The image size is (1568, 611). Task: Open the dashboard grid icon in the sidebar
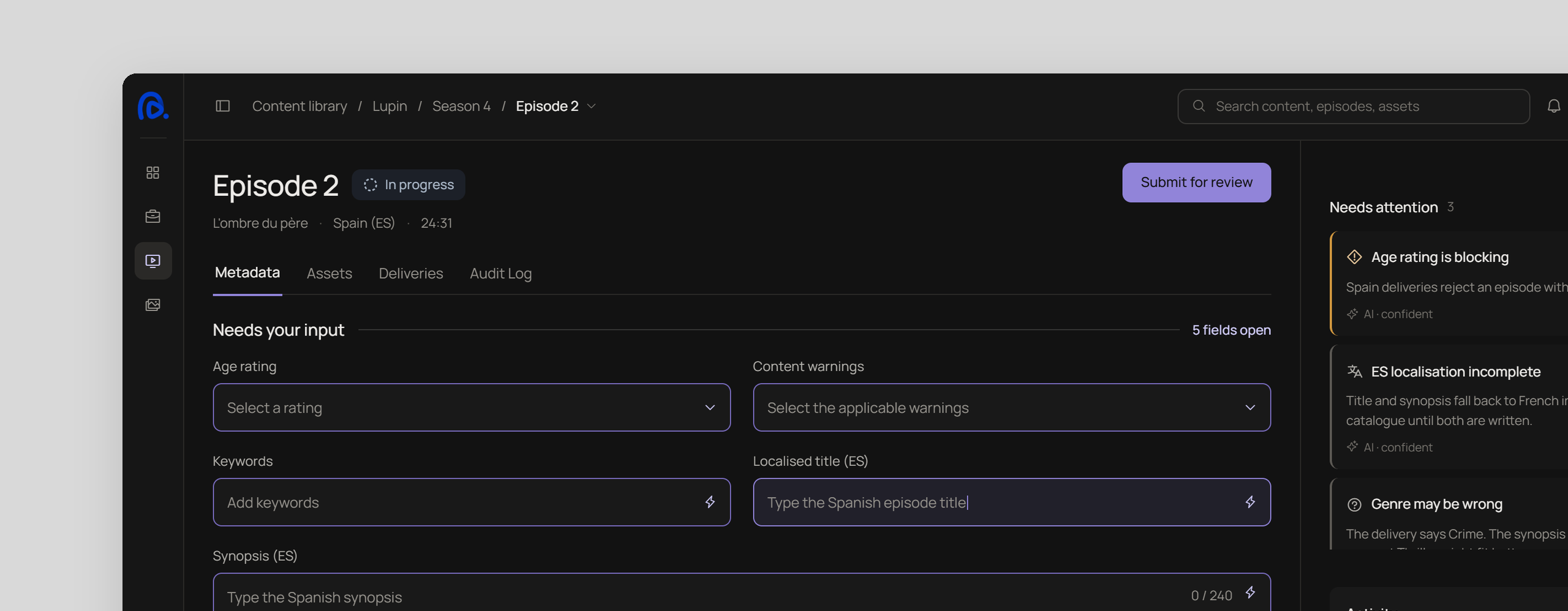(x=153, y=173)
